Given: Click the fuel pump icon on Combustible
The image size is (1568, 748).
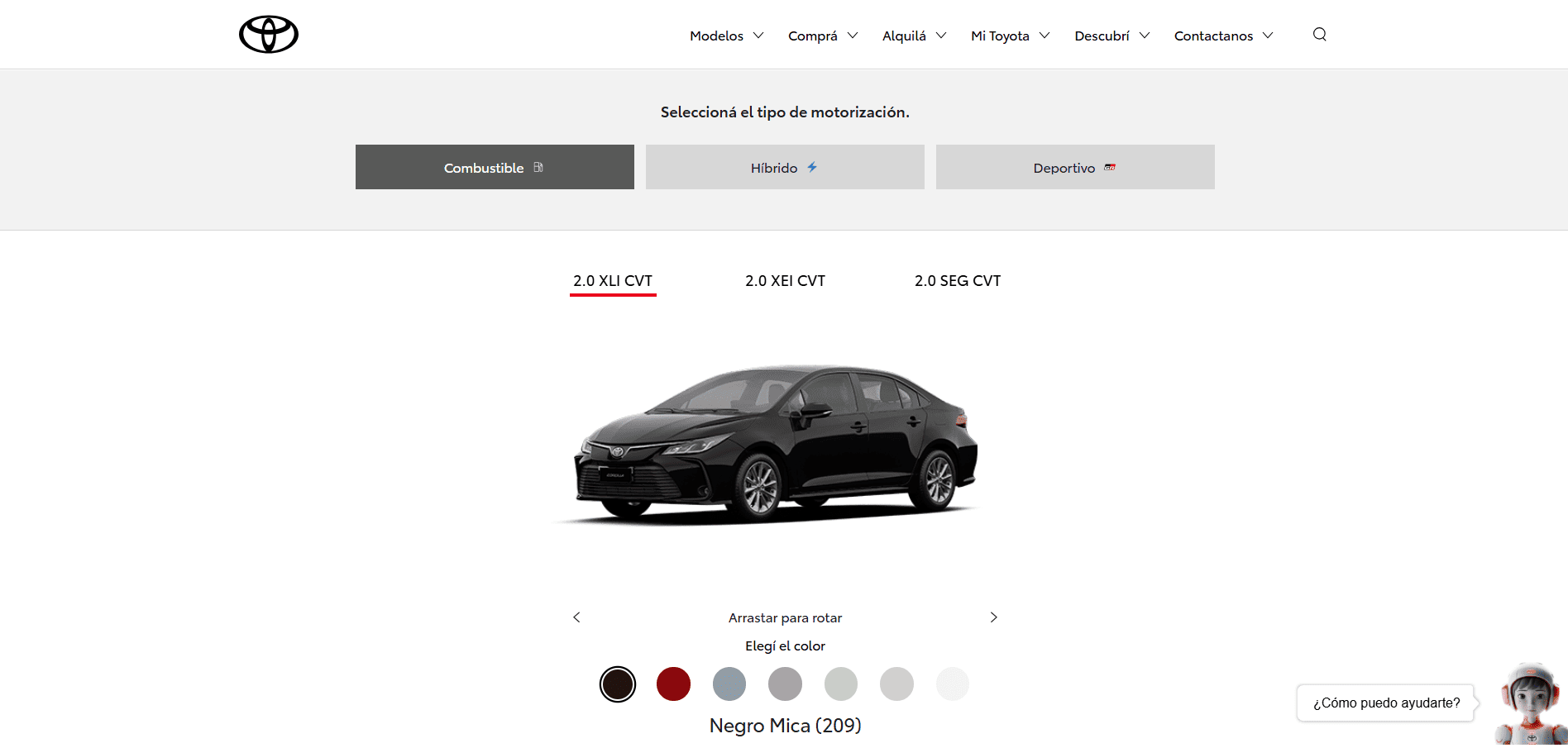Looking at the screenshot, I should (x=538, y=168).
